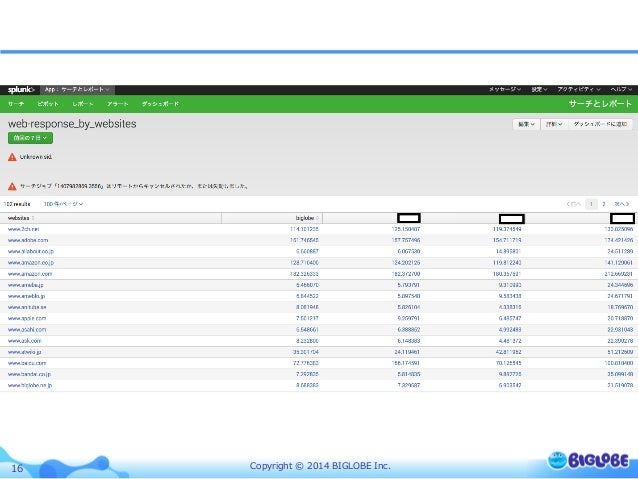Open the 100件/ページ per-page dropdown

click(63, 204)
